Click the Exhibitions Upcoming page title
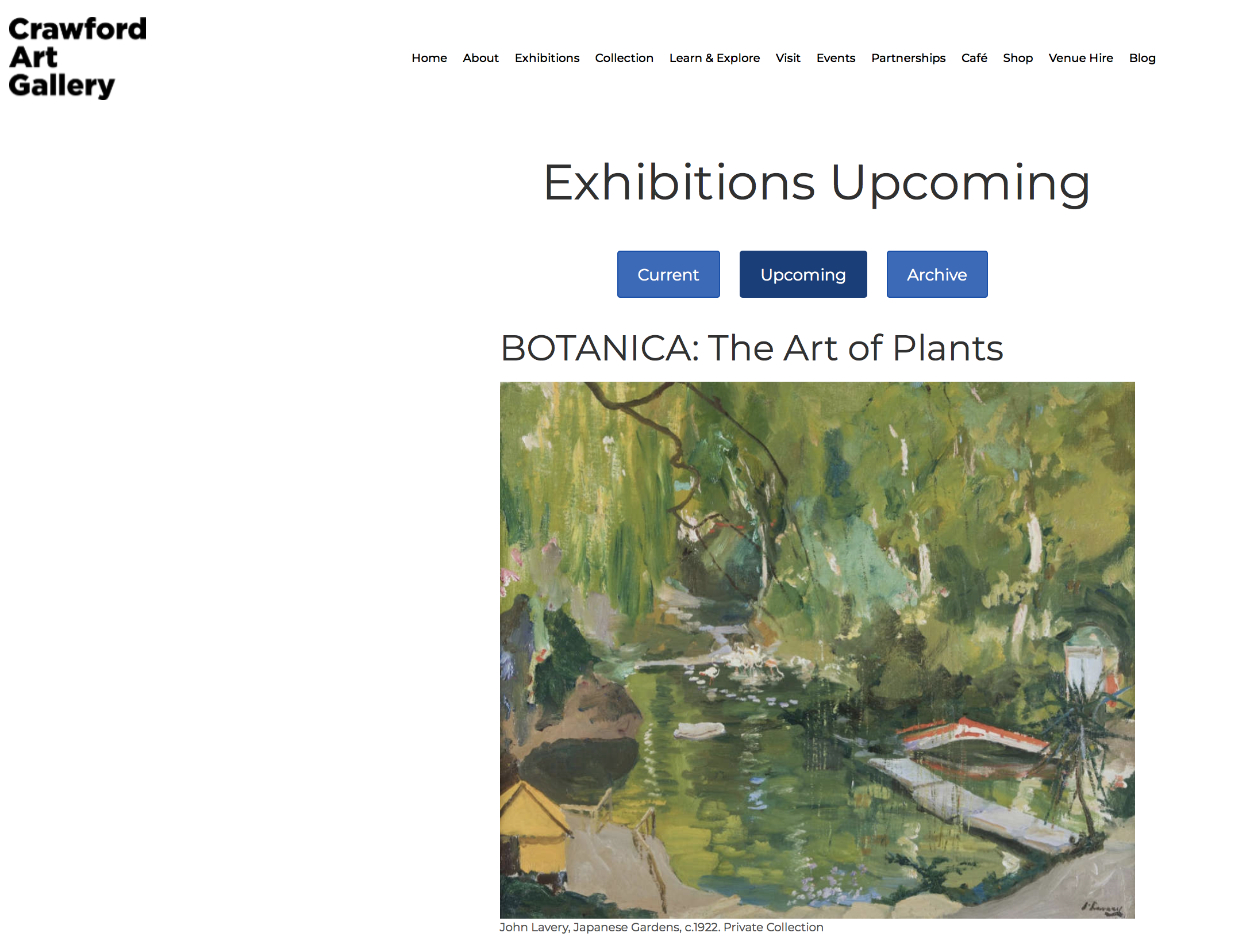Image resolution: width=1246 pixels, height=952 pixels. tap(816, 183)
